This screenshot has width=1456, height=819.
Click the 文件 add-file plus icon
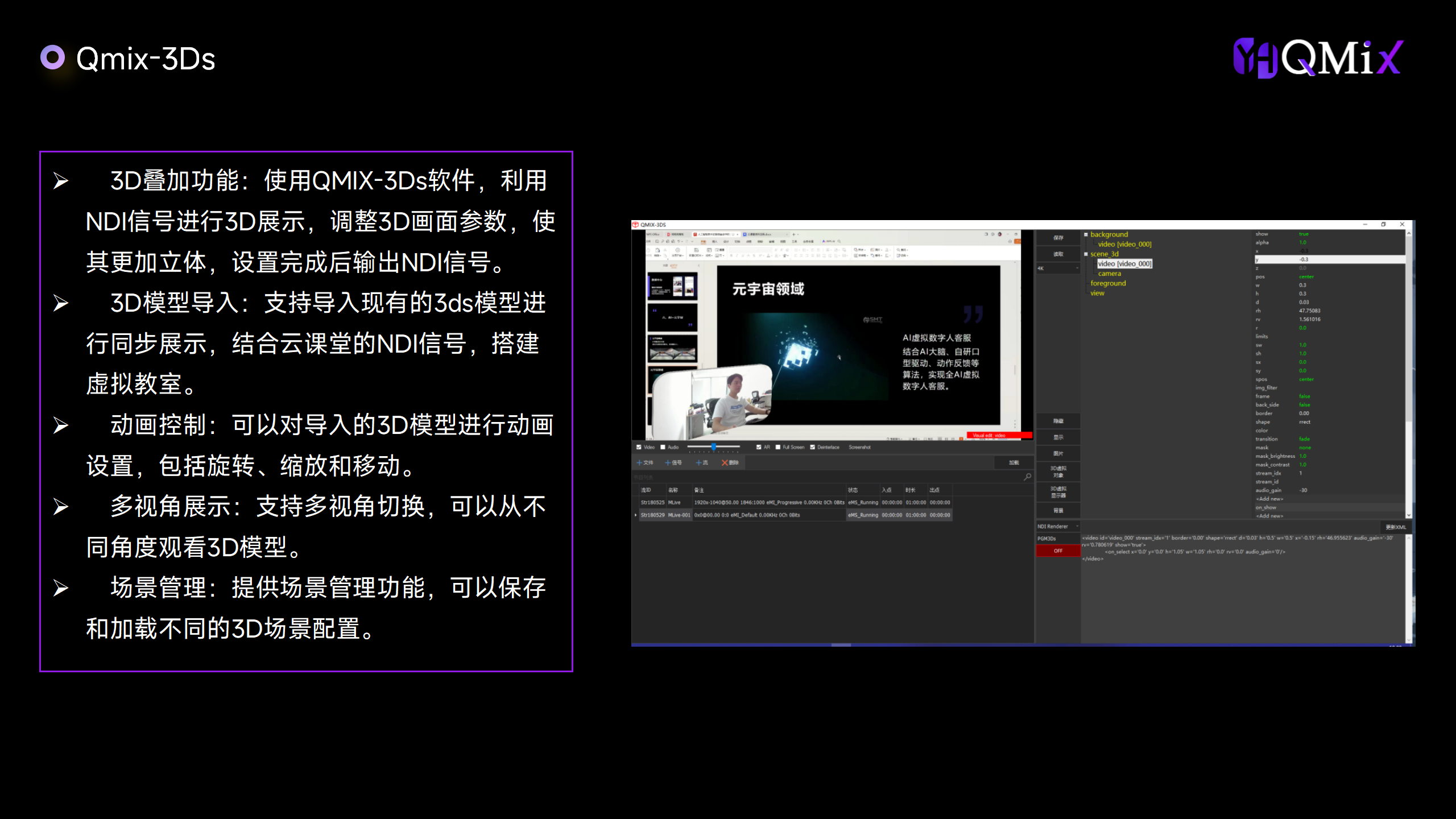click(639, 462)
